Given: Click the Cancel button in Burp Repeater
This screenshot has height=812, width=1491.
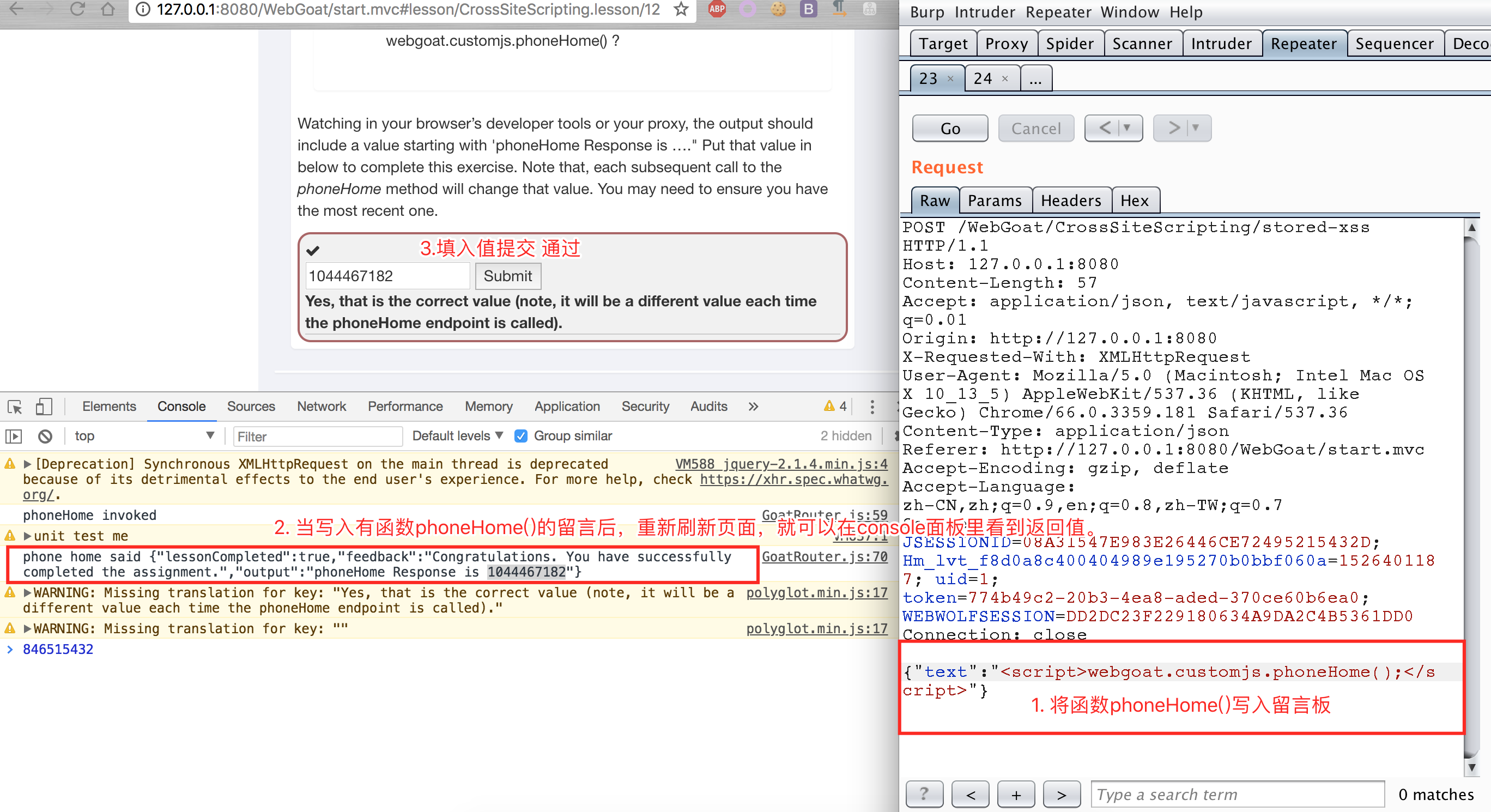Looking at the screenshot, I should (x=1035, y=129).
